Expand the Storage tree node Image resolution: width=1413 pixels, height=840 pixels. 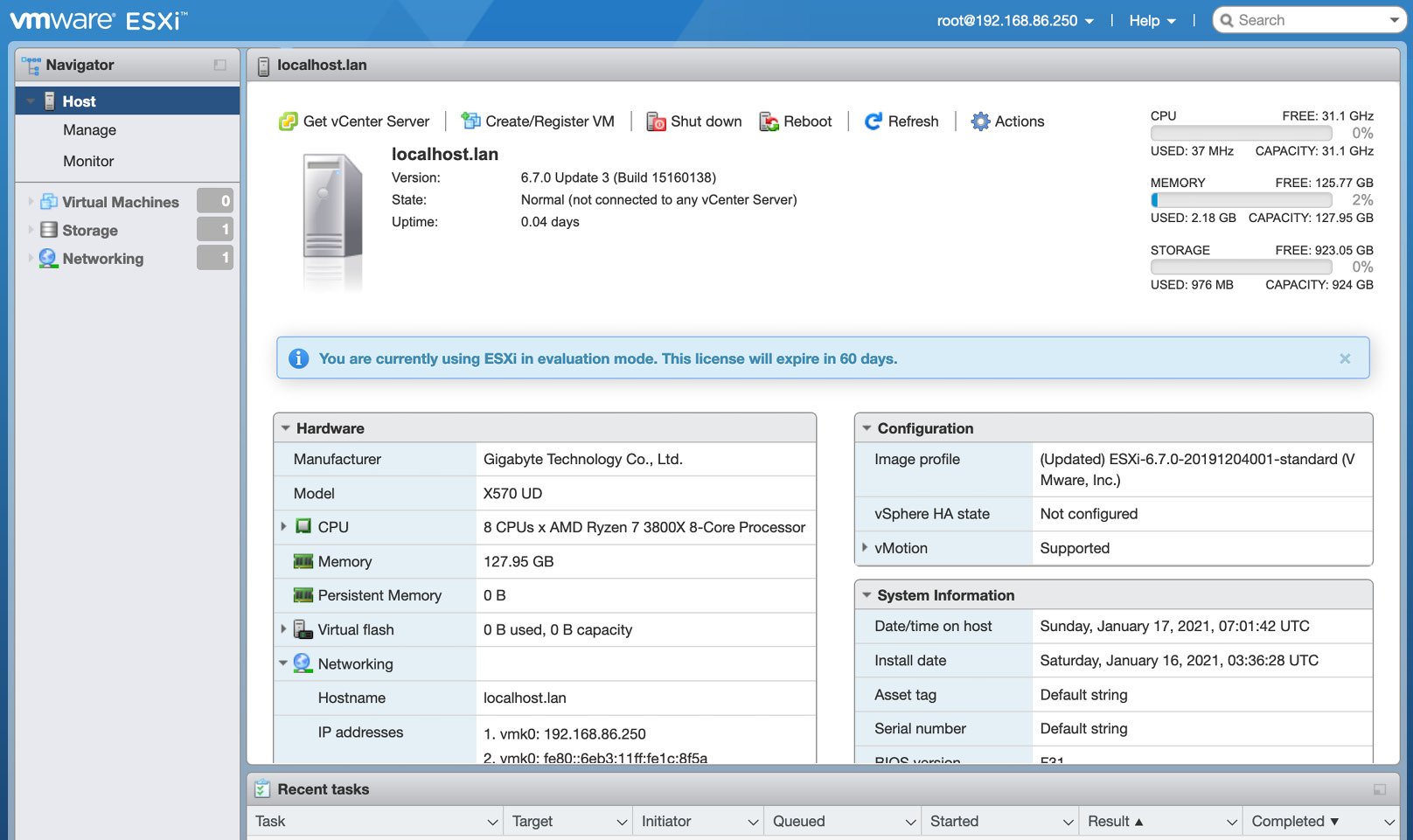31,230
